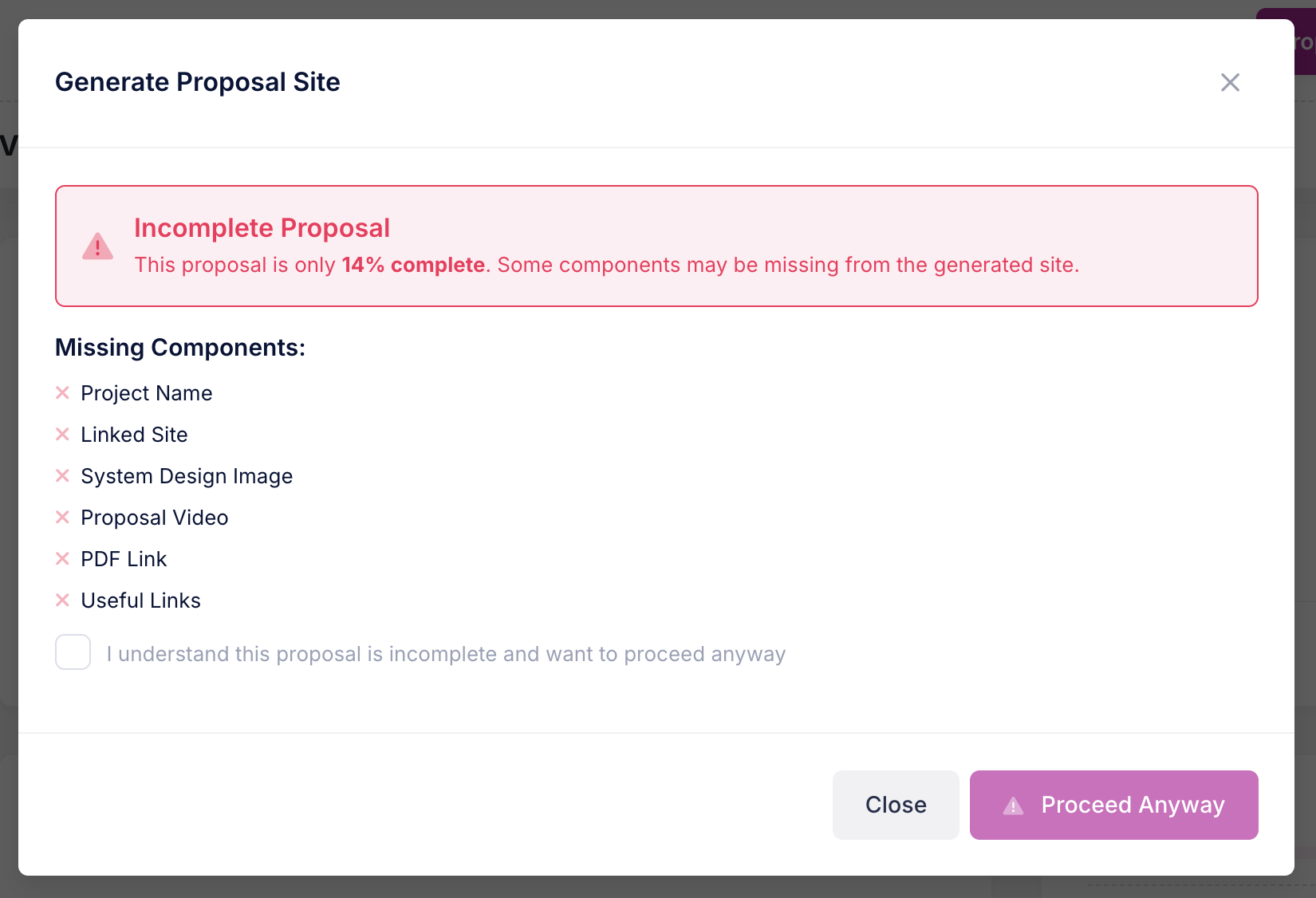1316x898 pixels.
Task: Click the bold '14% complete' text
Action: pos(412,265)
